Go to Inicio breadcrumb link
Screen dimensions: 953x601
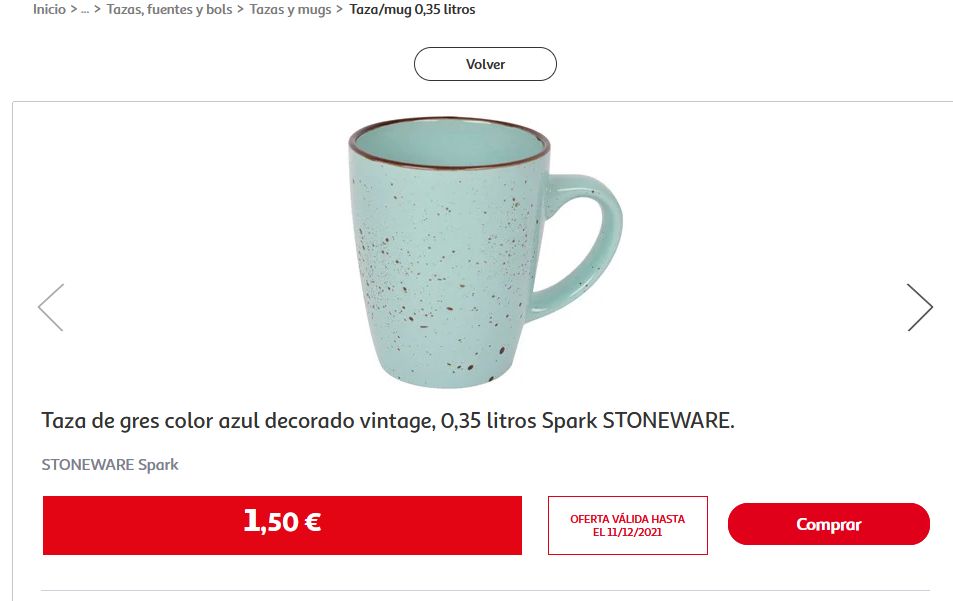49,10
